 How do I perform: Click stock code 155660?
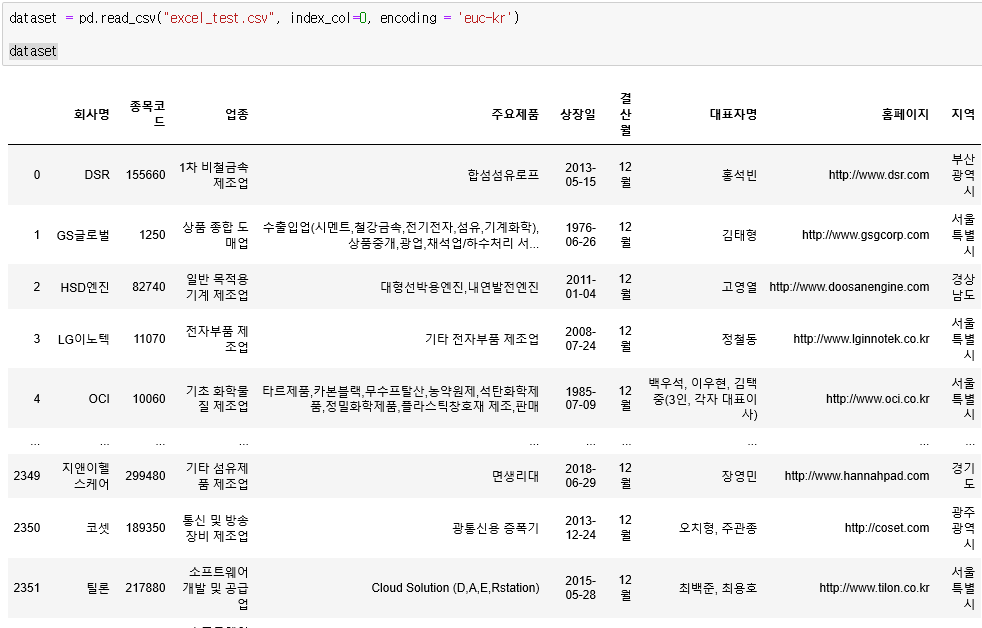pyautogui.click(x=146, y=175)
